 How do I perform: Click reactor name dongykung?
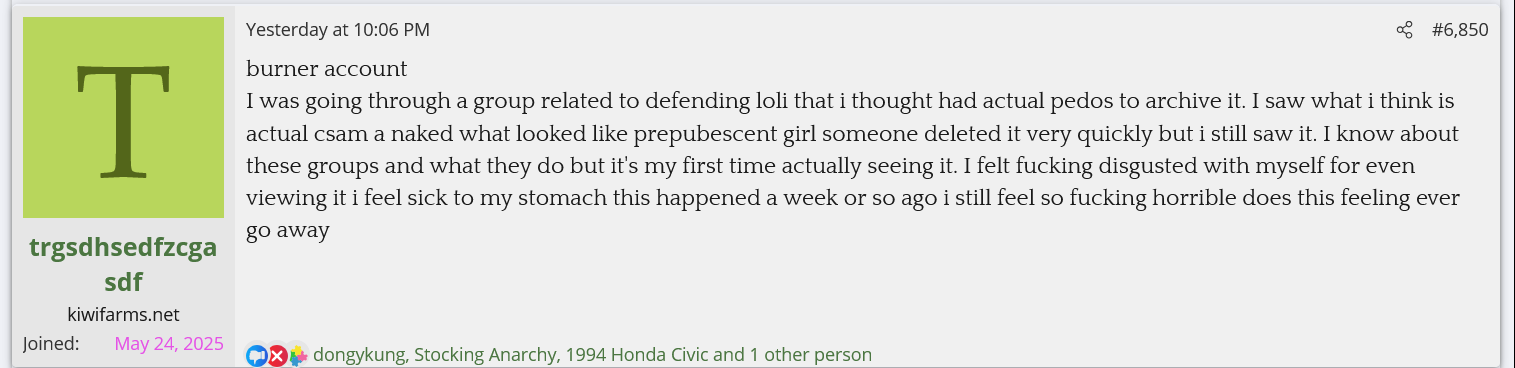click(x=359, y=355)
